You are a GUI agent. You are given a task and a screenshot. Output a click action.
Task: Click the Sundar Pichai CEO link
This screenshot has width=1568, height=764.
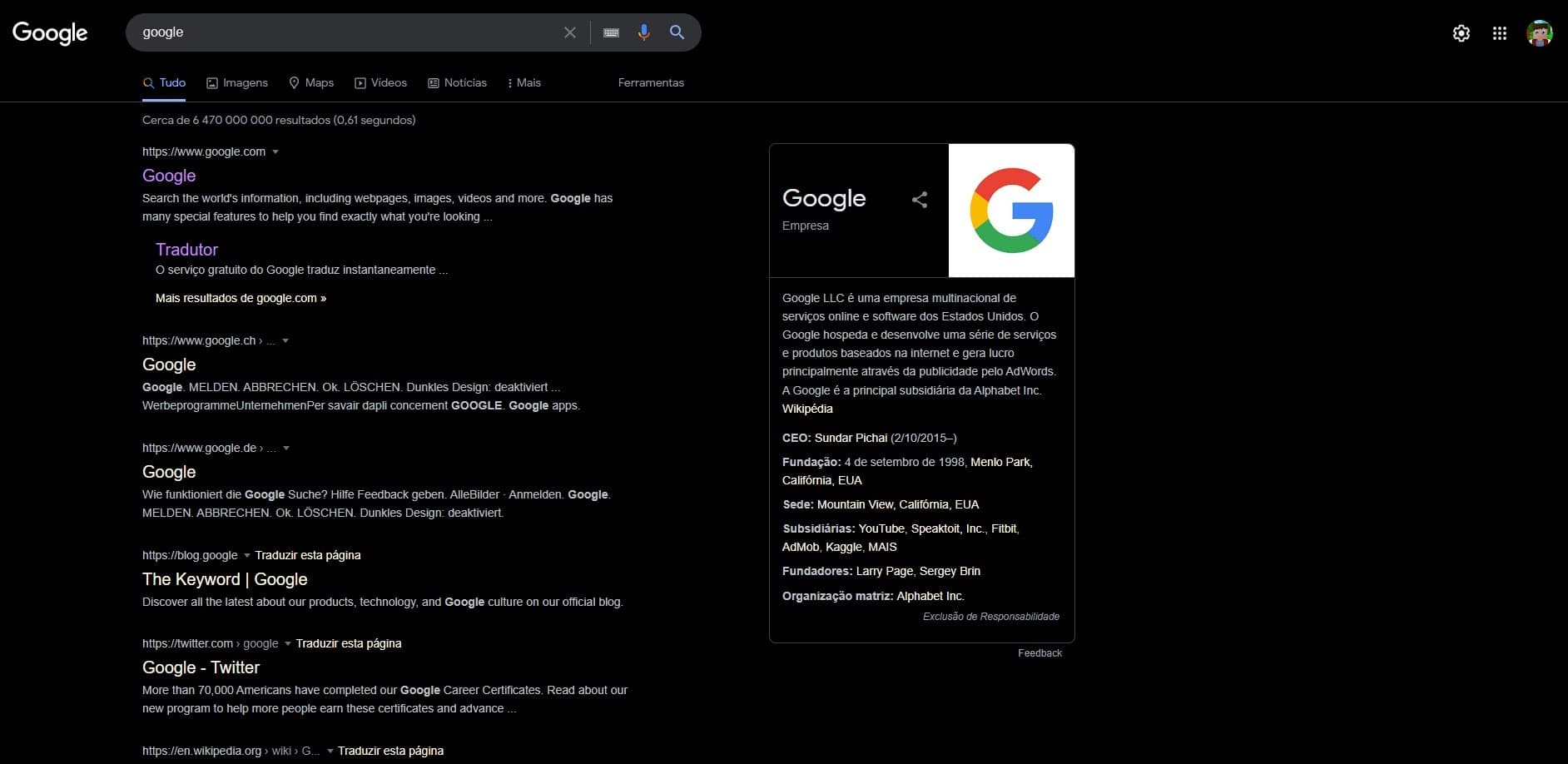coord(851,438)
